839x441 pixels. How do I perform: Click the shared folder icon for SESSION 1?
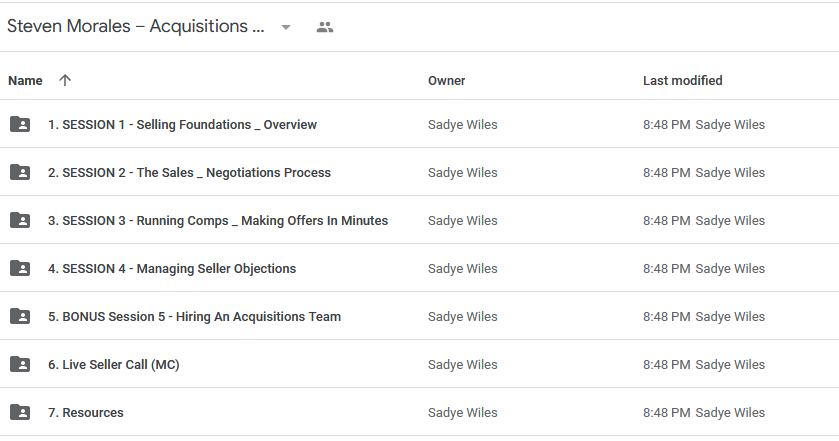click(x=20, y=124)
